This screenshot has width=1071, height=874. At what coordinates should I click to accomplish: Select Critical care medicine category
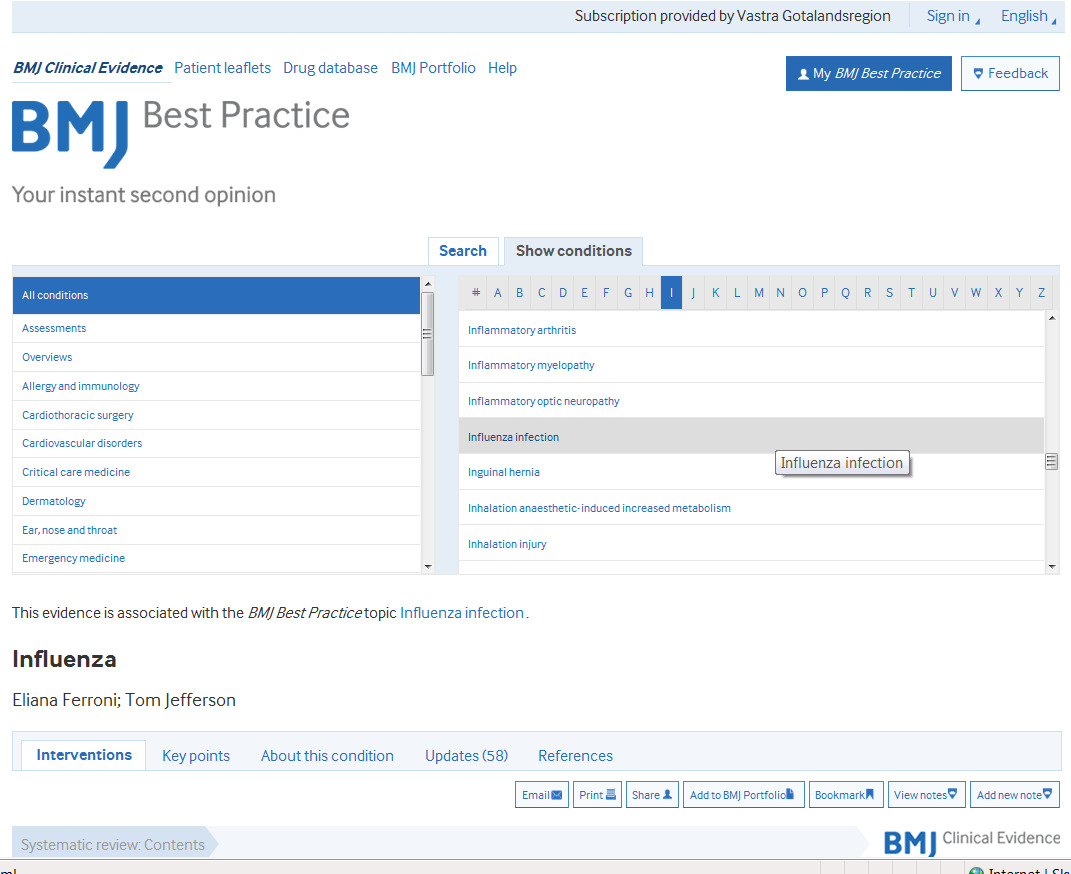pyautogui.click(x=217, y=473)
